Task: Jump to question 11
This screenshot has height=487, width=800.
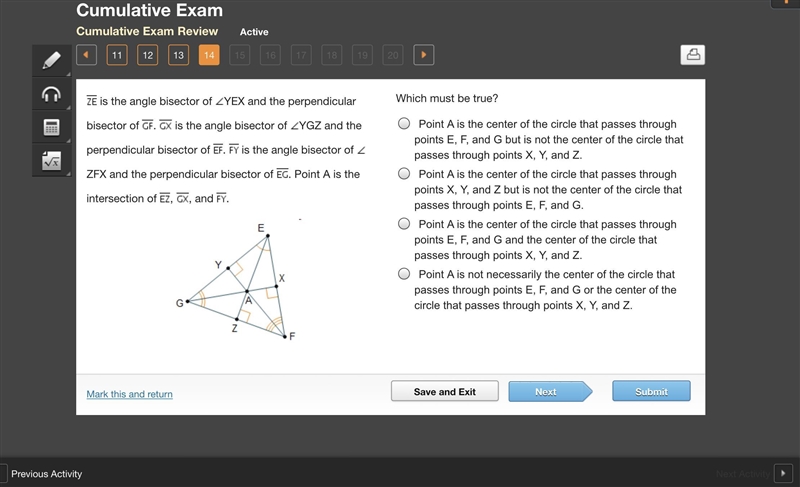Action: pyautogui.click(x=117, y=55)
